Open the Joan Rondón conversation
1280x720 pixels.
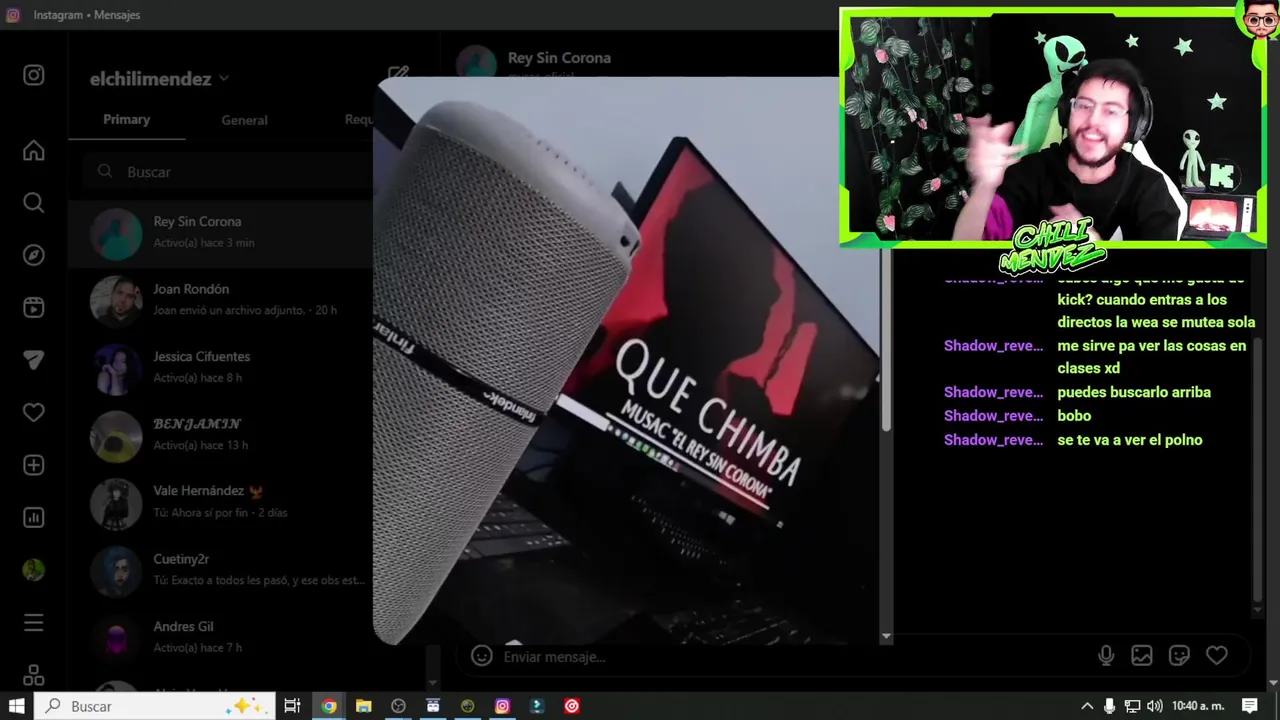click(220, 300)
